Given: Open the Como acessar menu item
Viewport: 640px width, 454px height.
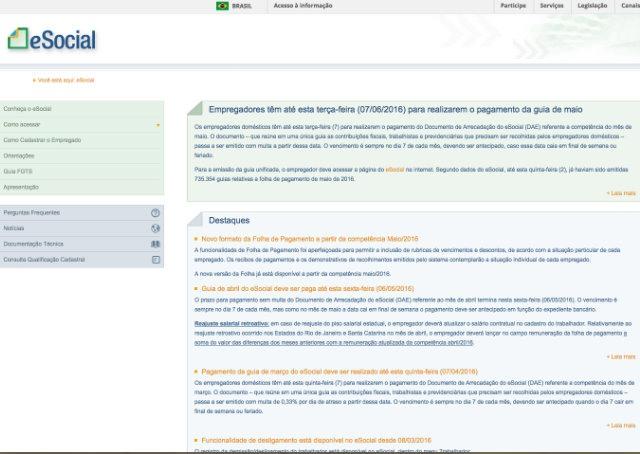Looking at the screenshot, I should (x=22, y=125).
